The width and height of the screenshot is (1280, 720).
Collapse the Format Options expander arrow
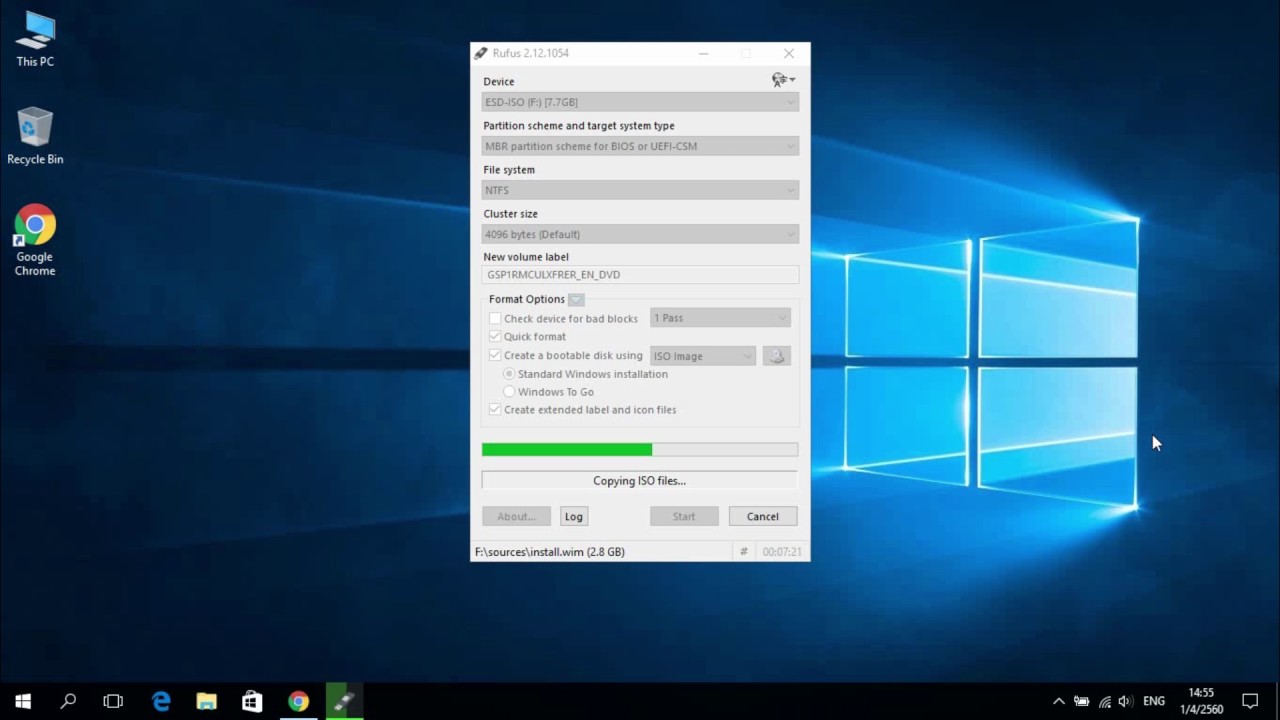(x=576, y=299)
